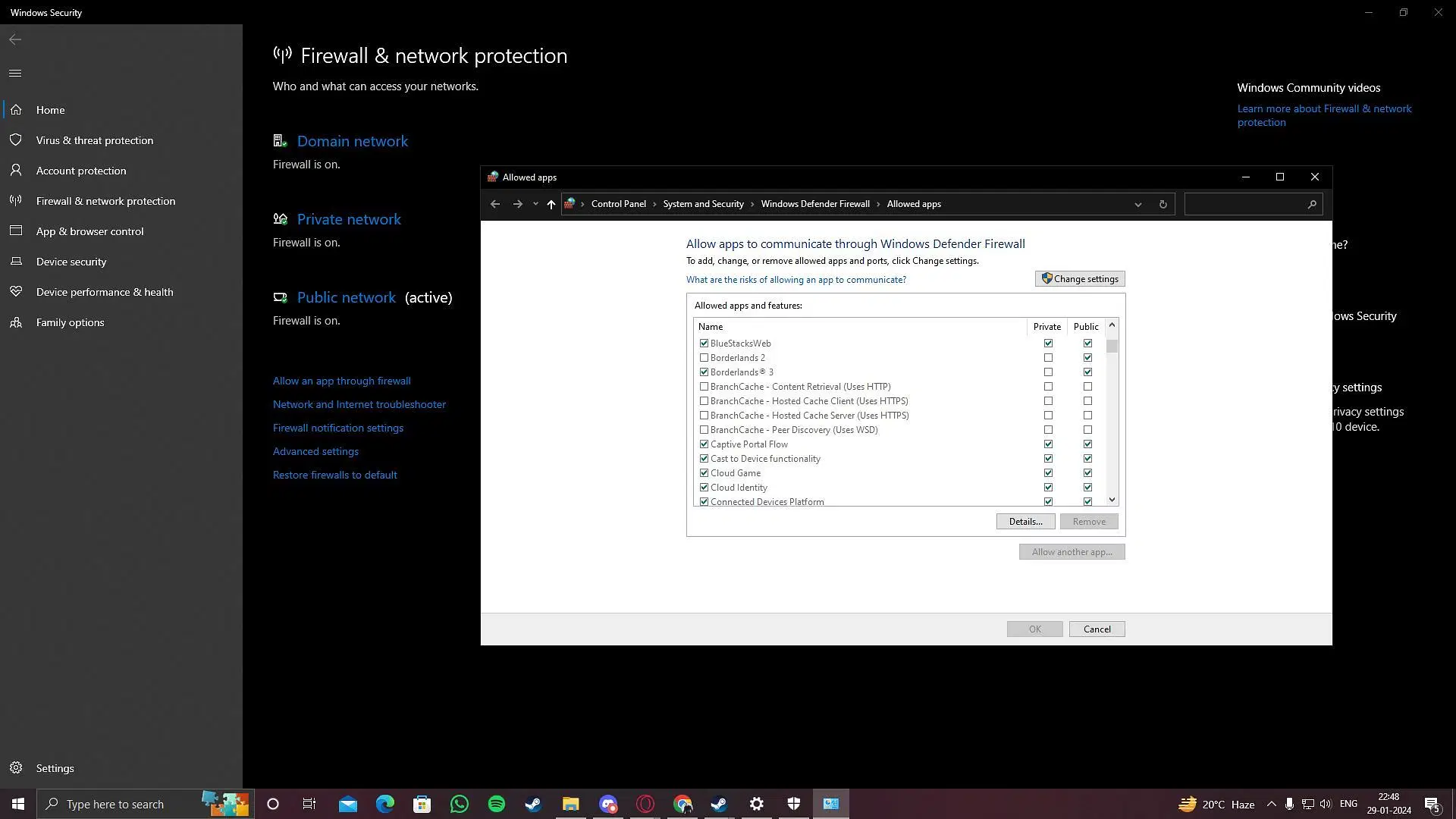Open Firewall notification settings
This screenshot has height=819, width=1456.
[338, 428]
